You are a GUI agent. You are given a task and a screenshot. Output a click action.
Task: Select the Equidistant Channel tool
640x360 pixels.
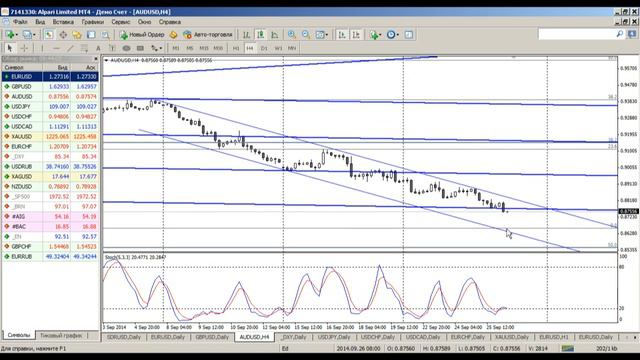click(84, 48)
